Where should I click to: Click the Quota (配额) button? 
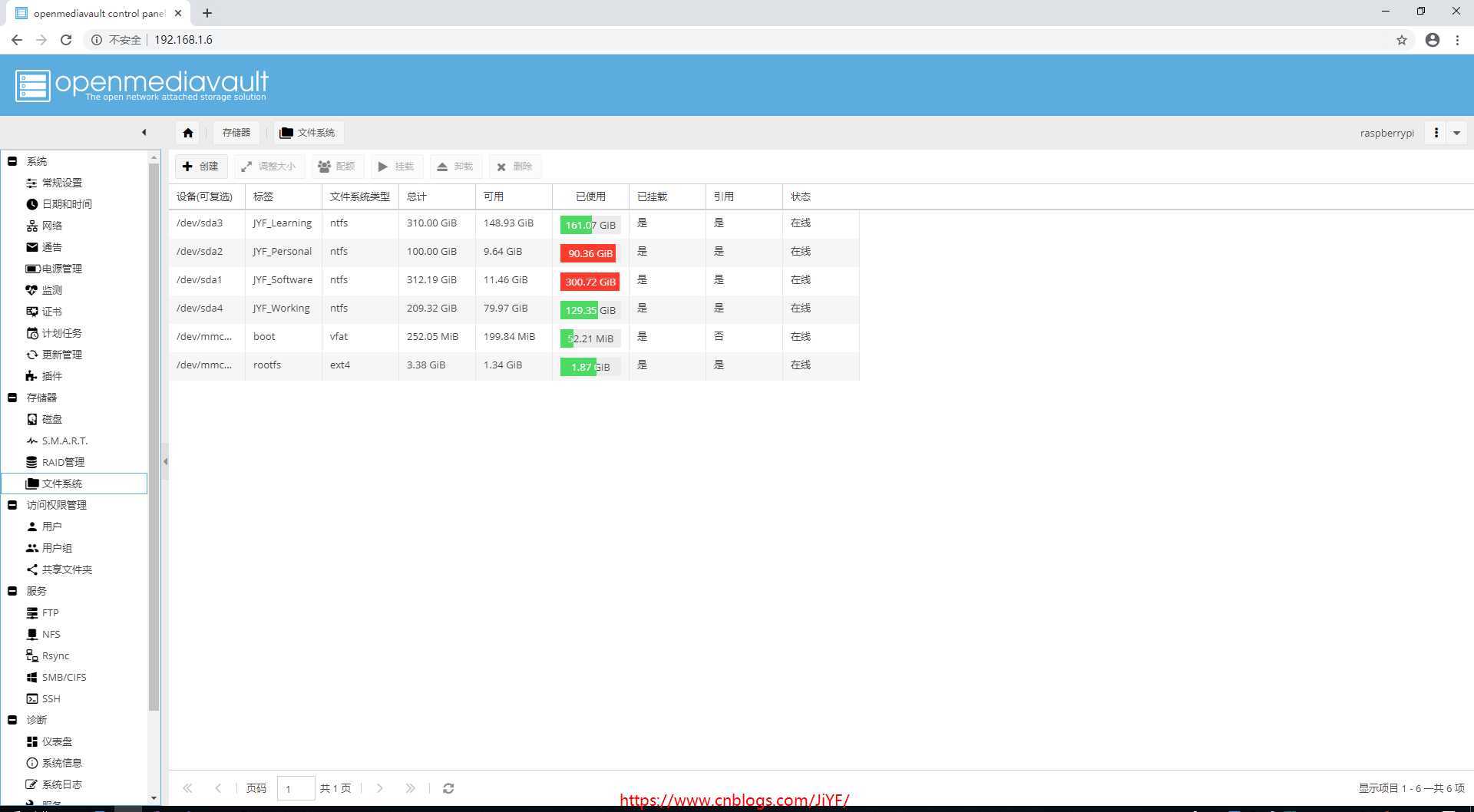pyautogui.click(x=337, y=167)
